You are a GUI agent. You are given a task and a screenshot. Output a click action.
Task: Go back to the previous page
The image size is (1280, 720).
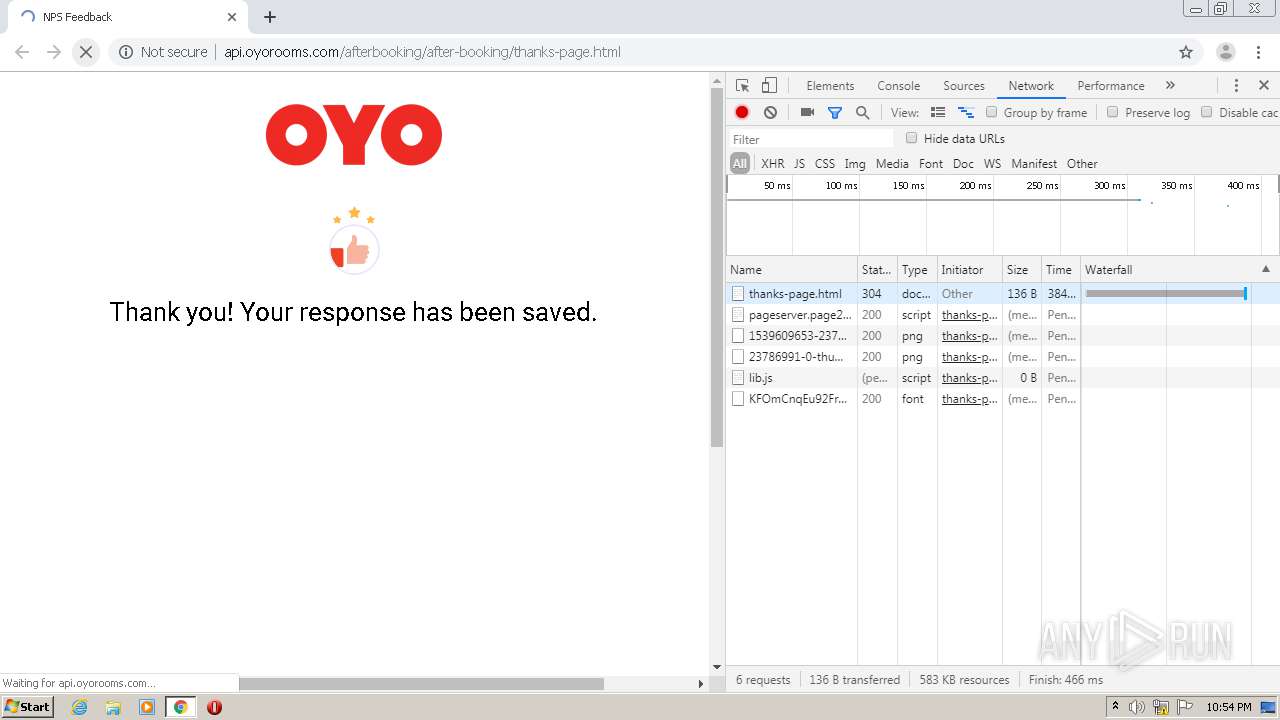pyautogui.click(x=22, y=52)
